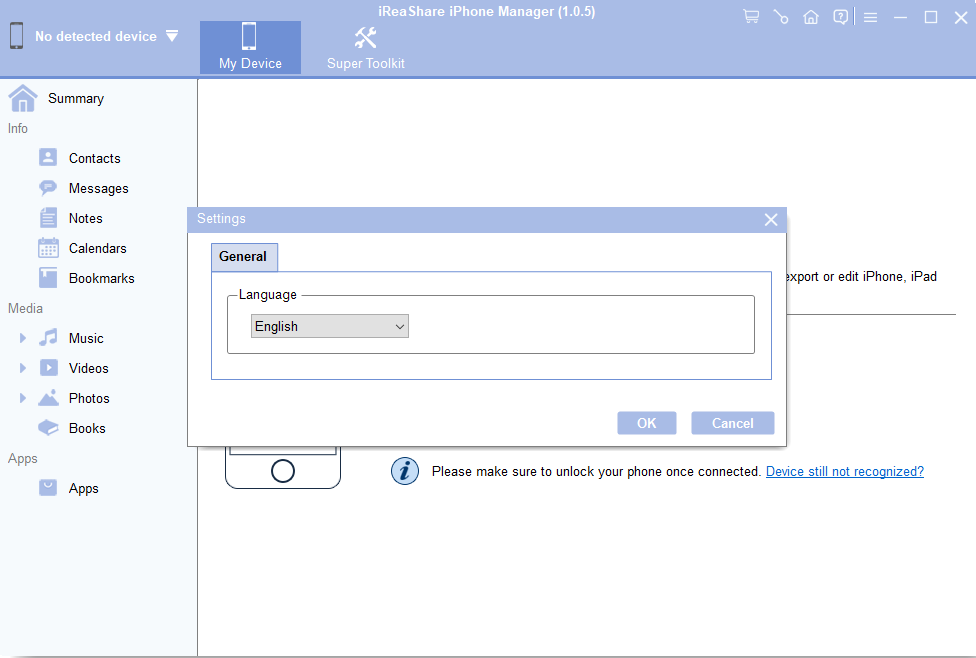Click the Contacts person icon

[x=48, y=157]
